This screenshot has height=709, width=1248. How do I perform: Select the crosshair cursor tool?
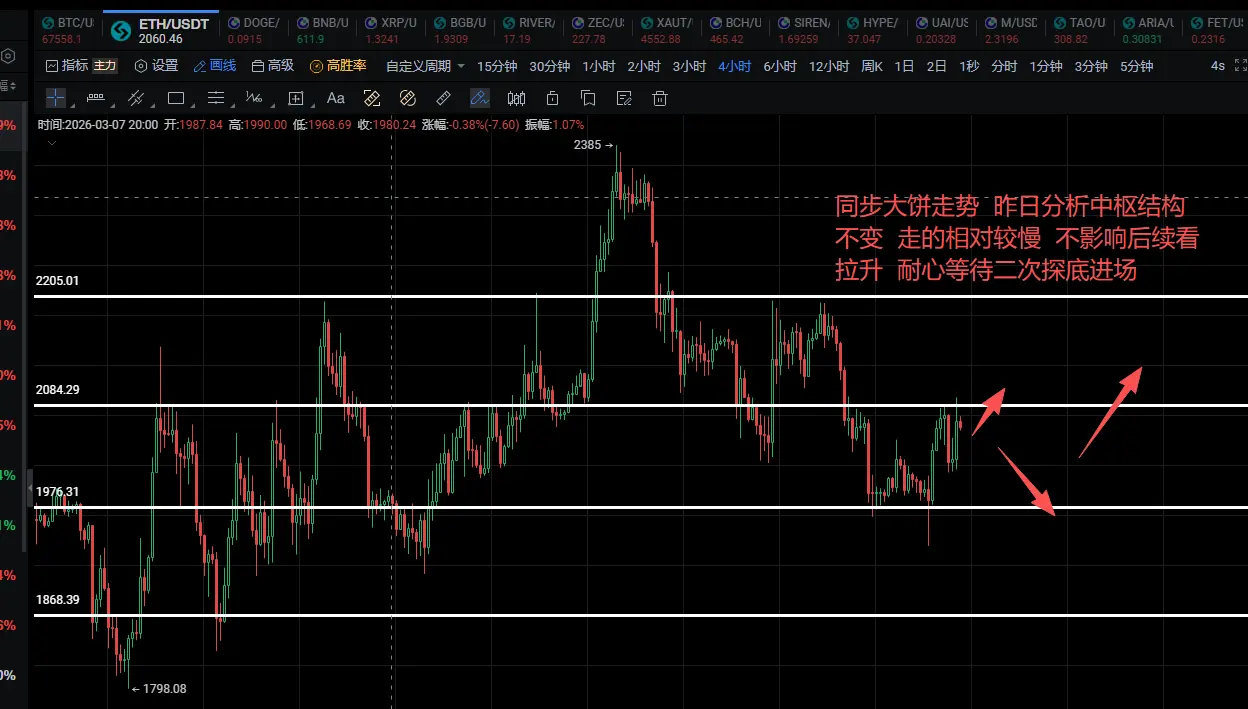tap(55, 98)
